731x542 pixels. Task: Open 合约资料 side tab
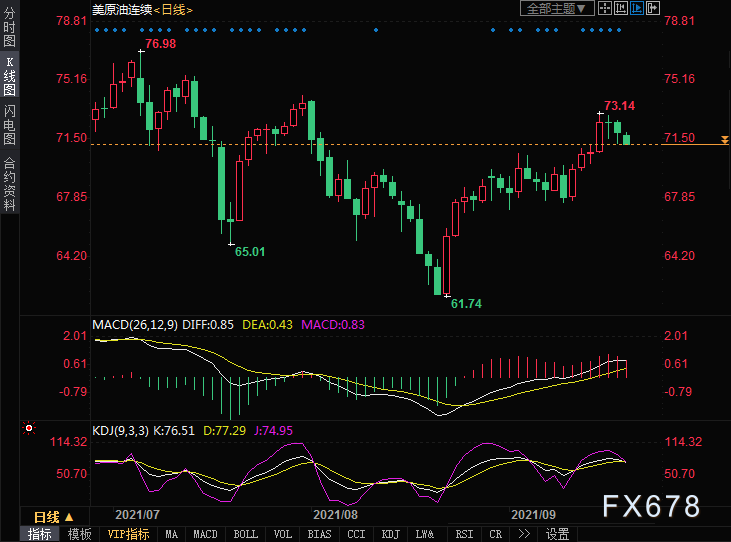9,184
